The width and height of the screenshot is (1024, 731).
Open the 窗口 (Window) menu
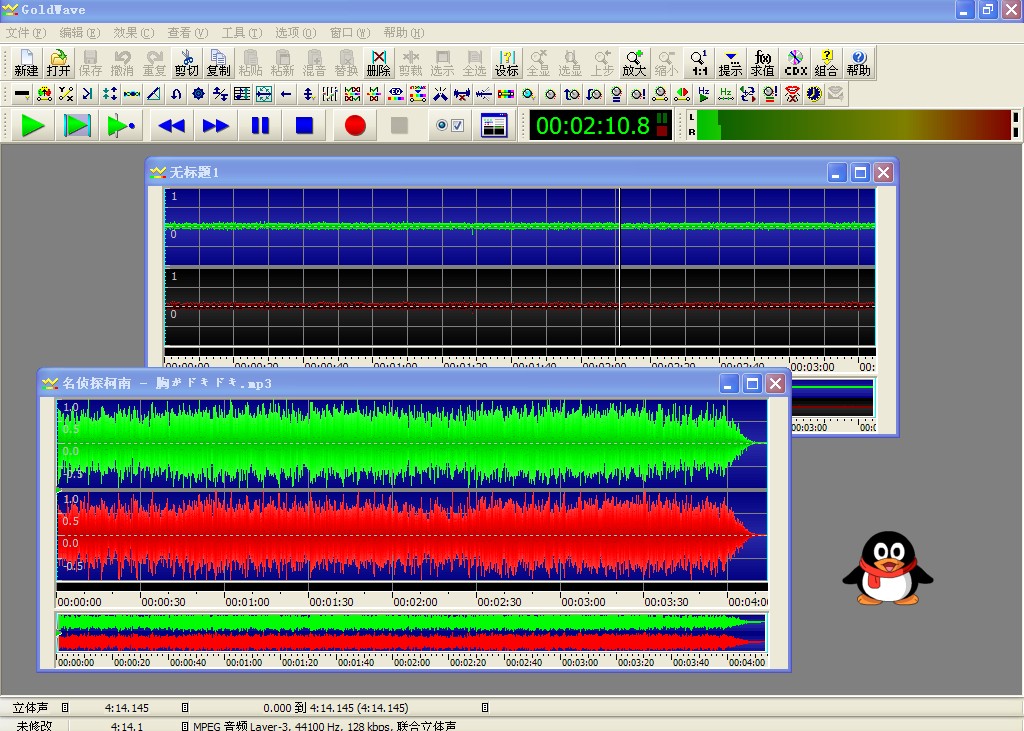pos(350,33)
